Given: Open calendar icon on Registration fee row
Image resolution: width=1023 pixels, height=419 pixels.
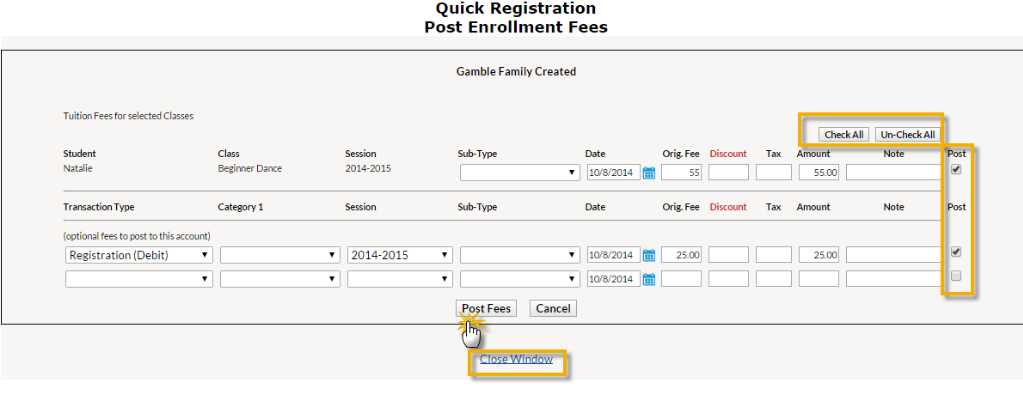Looking at the screenshot, I should [x=649, y=255].
